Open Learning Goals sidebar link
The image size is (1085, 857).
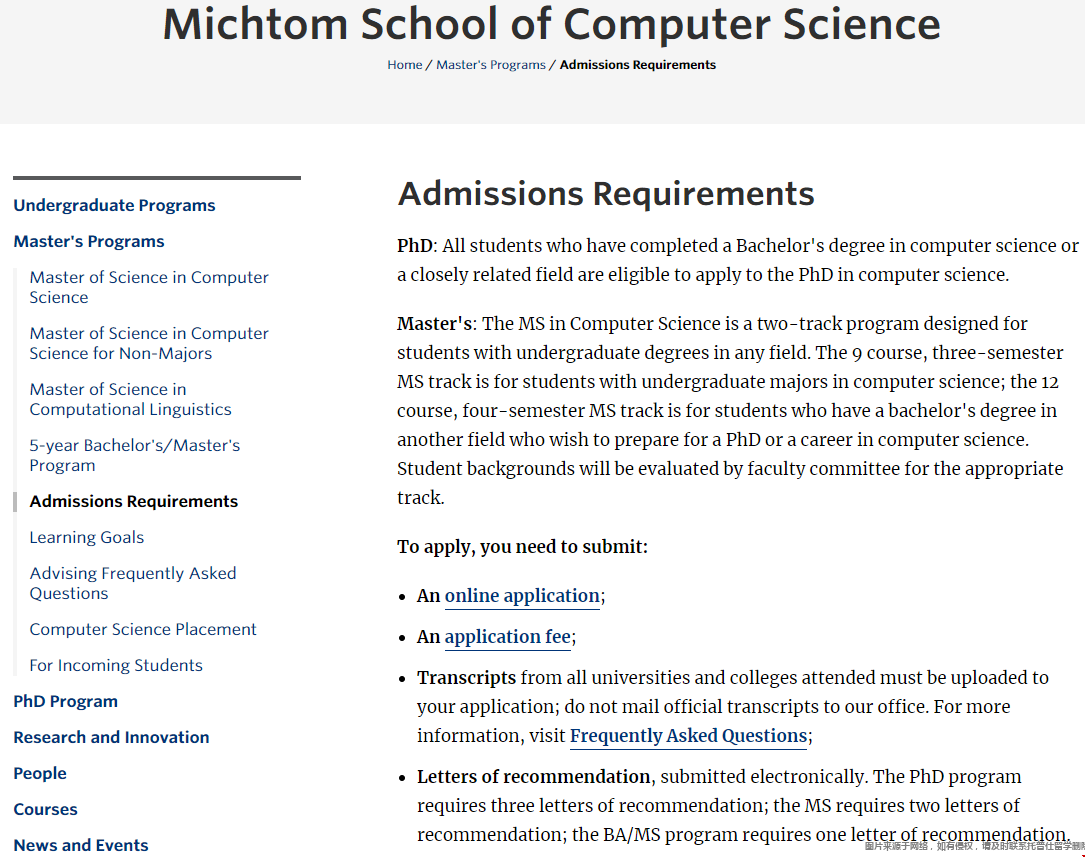[x=86, y=537]
